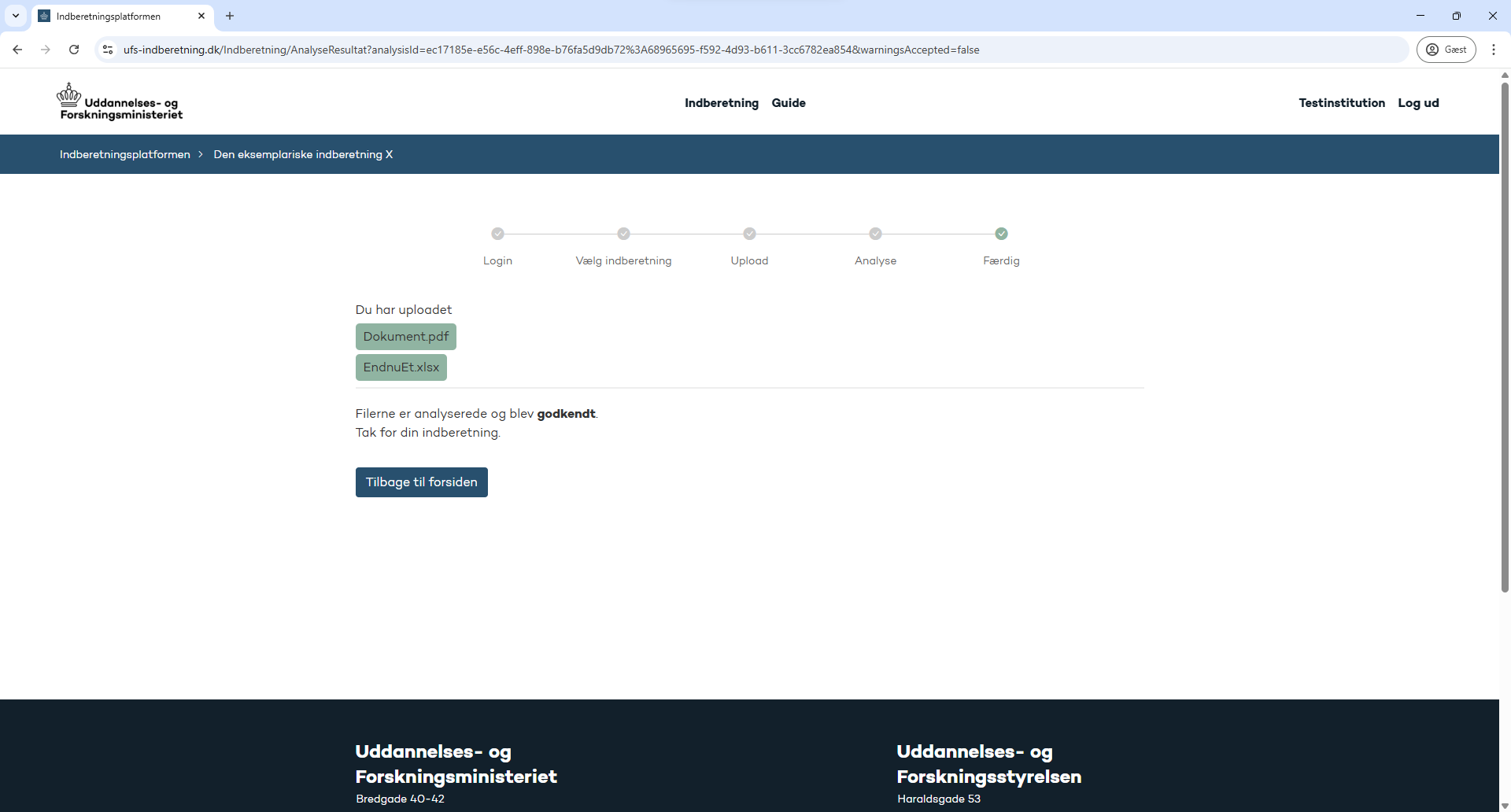Open the Indberetning menu item

(722, 103)
